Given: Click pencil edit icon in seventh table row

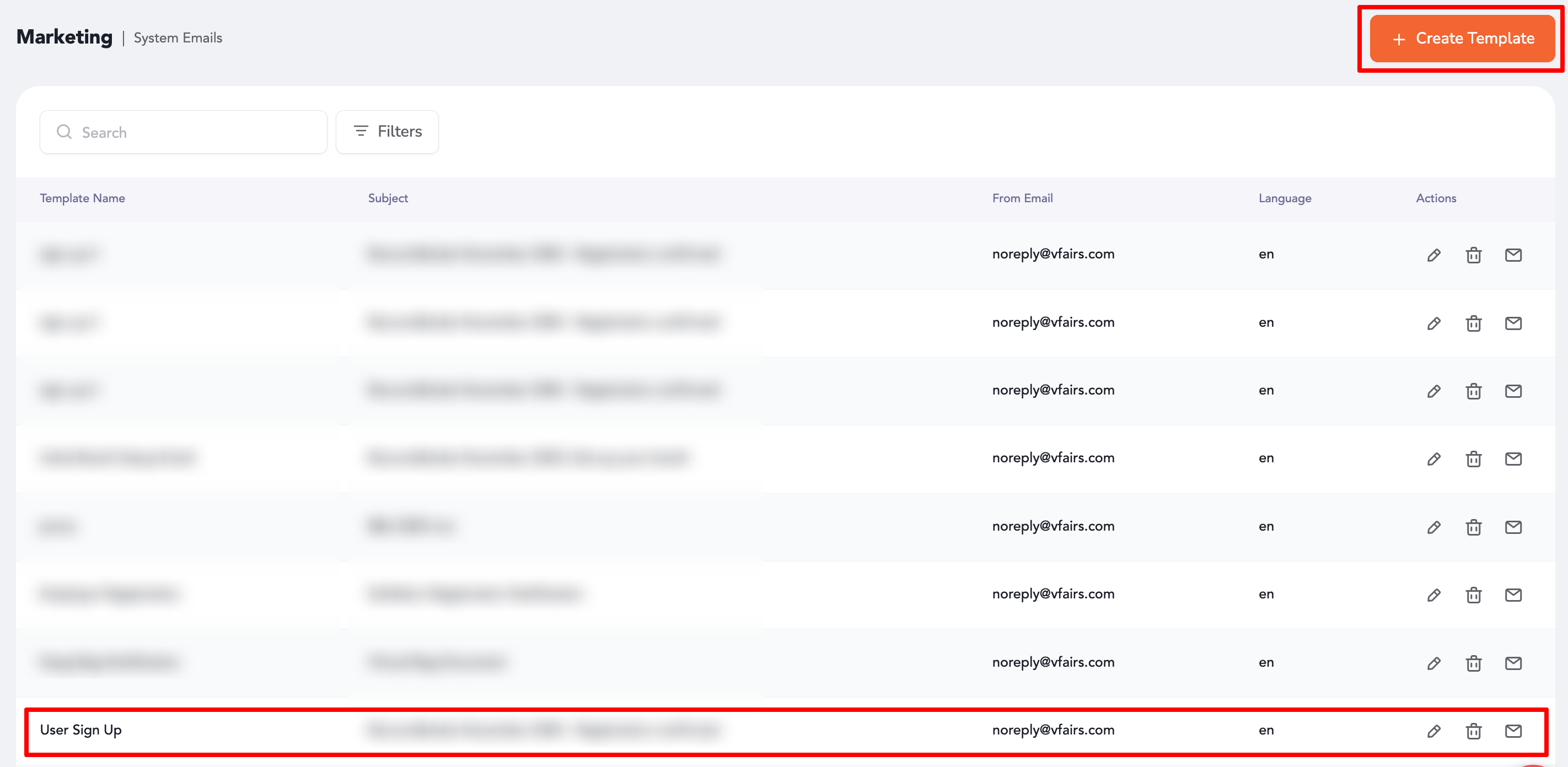Looking at the screenshot, I should (1433, 663).
